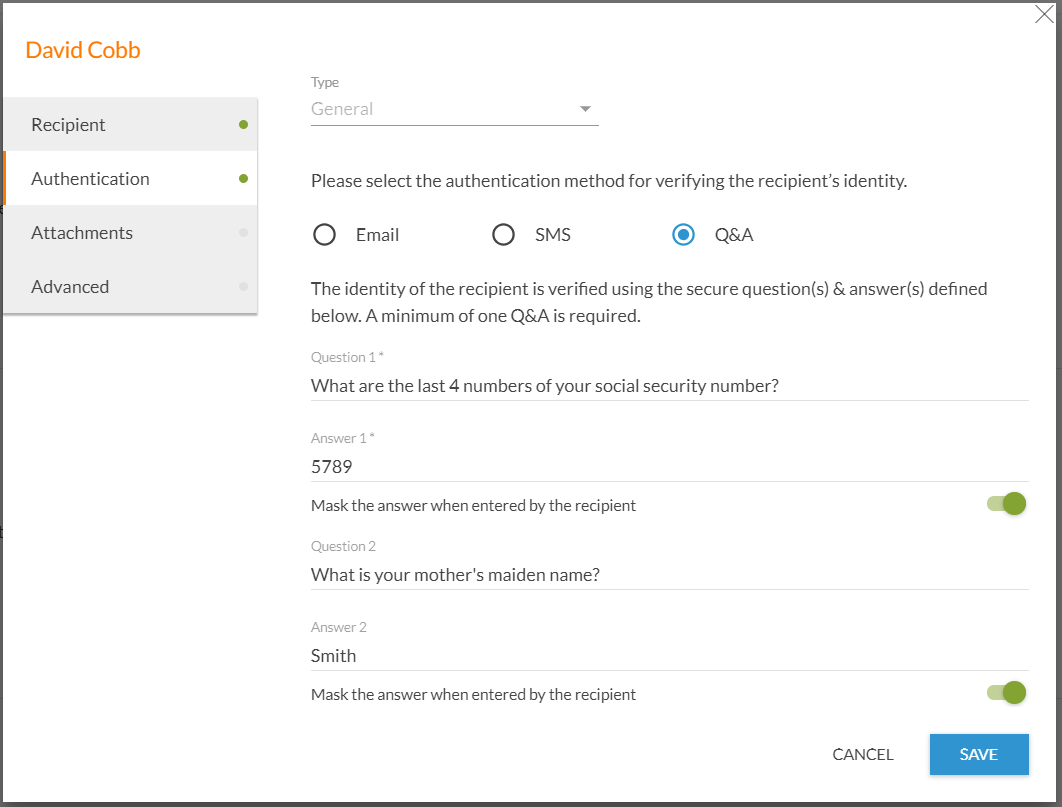Disable masking for Answer 1
The image size is (1062, 807).
[x=1006, y=503]
